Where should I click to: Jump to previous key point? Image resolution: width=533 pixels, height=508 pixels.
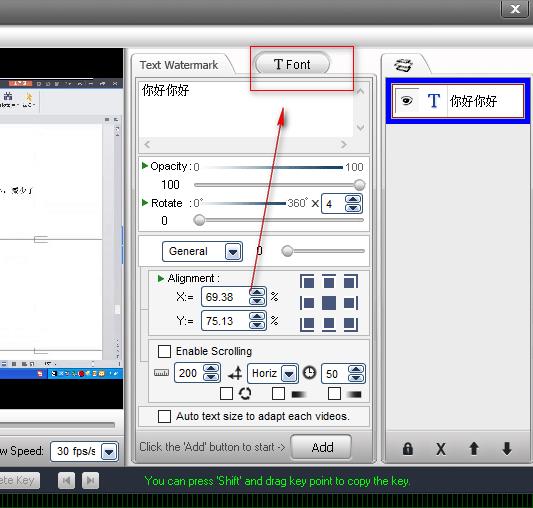(66, 480)
